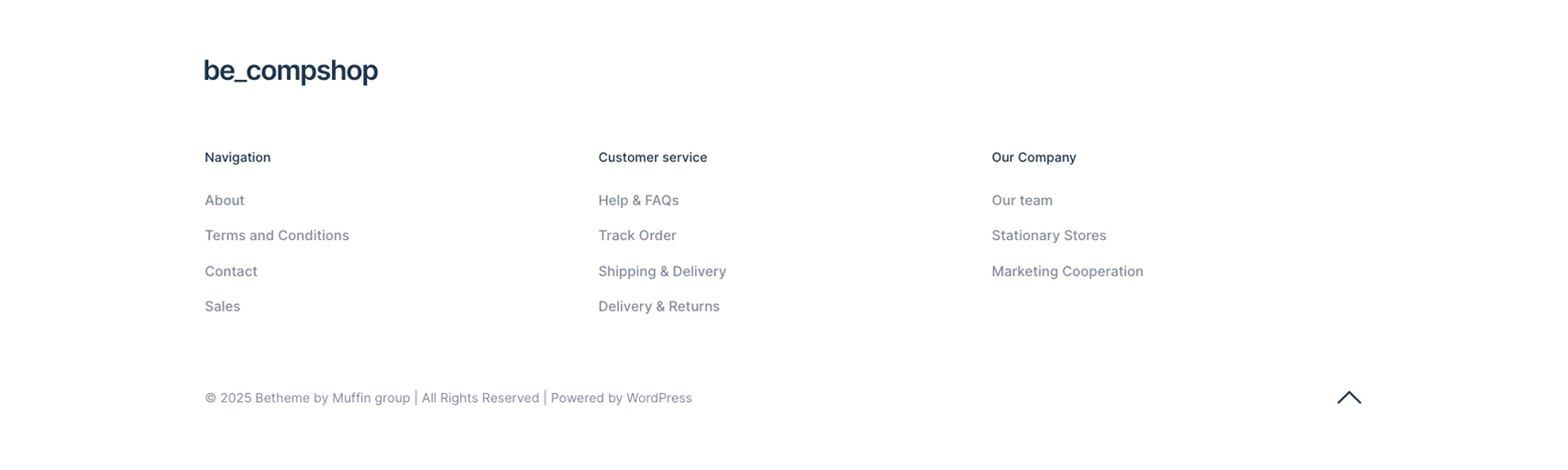Click the Navigation column heading
The width and height of the screenshot is (1568, 470).
click(x=237, y=158)
